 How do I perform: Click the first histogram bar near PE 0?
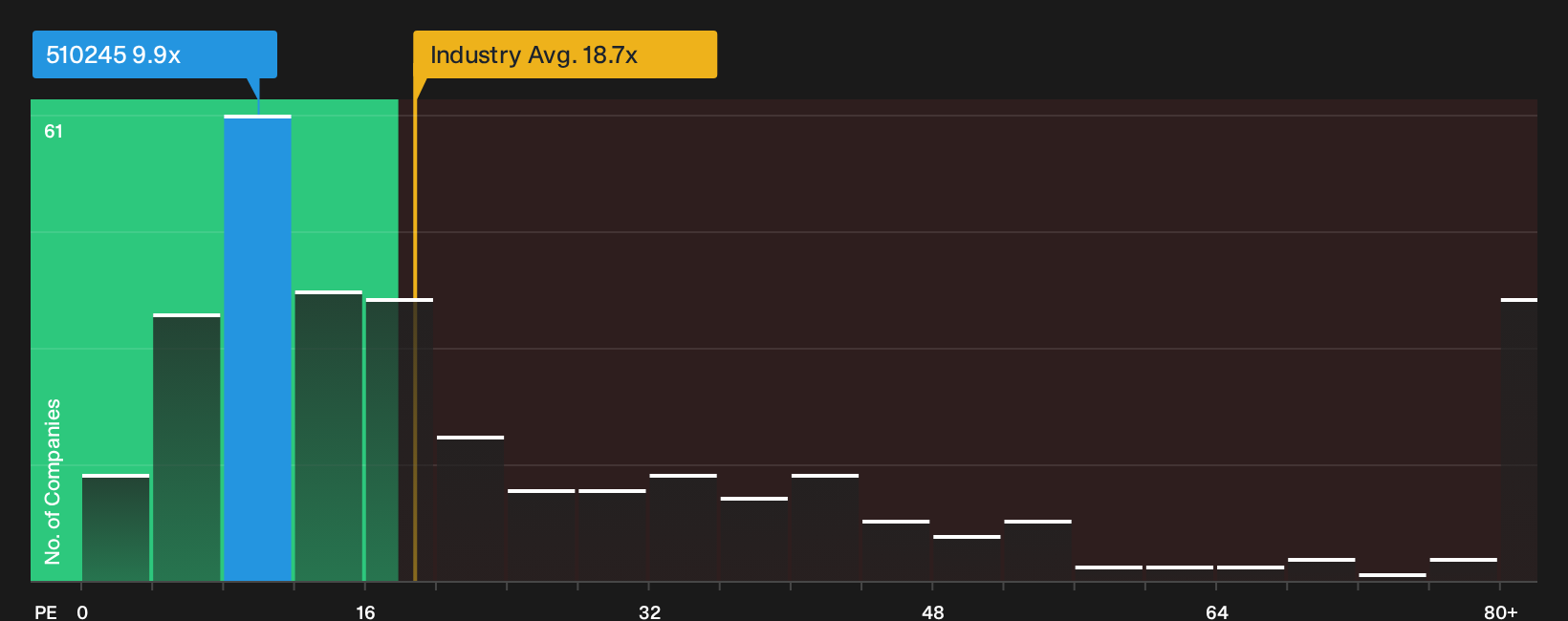pos(116,527)
